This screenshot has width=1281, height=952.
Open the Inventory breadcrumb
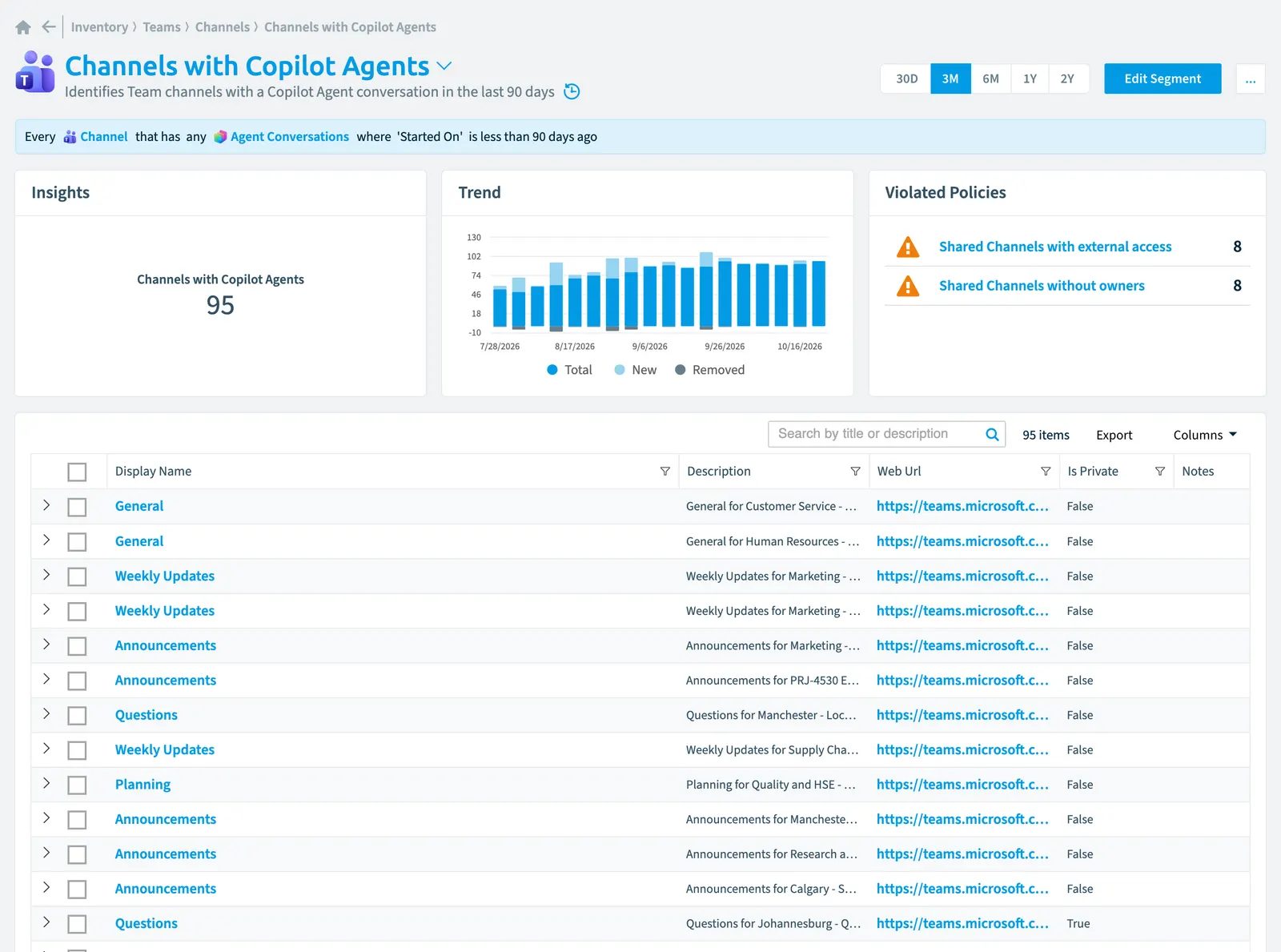(99, 27)
